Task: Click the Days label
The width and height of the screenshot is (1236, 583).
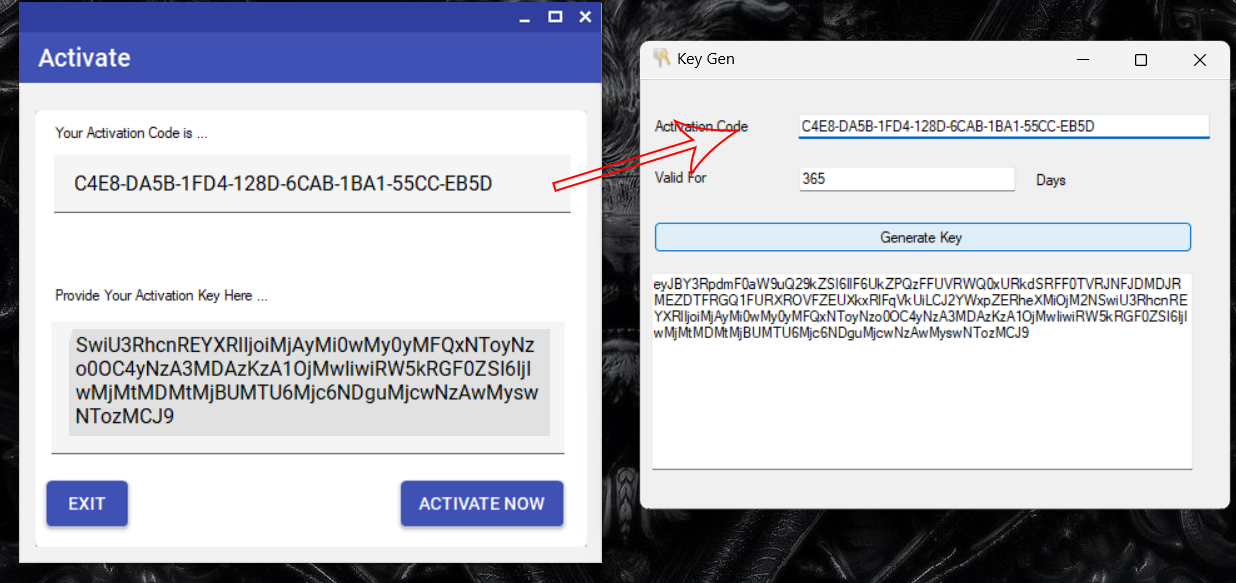Action: pos(1051,181)
